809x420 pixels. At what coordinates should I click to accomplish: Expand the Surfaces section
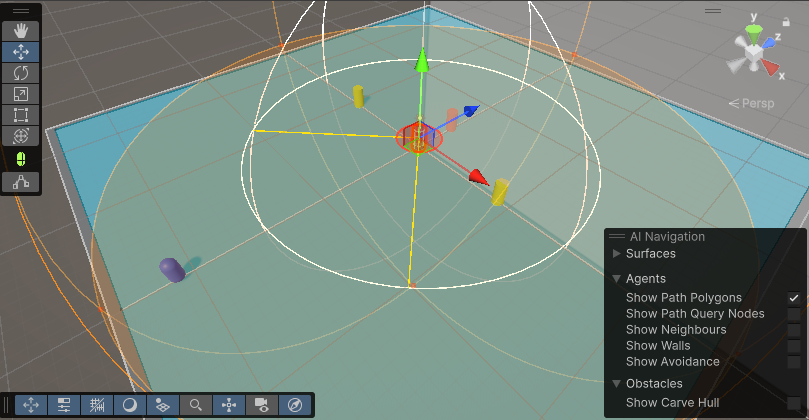(x=617, y=253)
